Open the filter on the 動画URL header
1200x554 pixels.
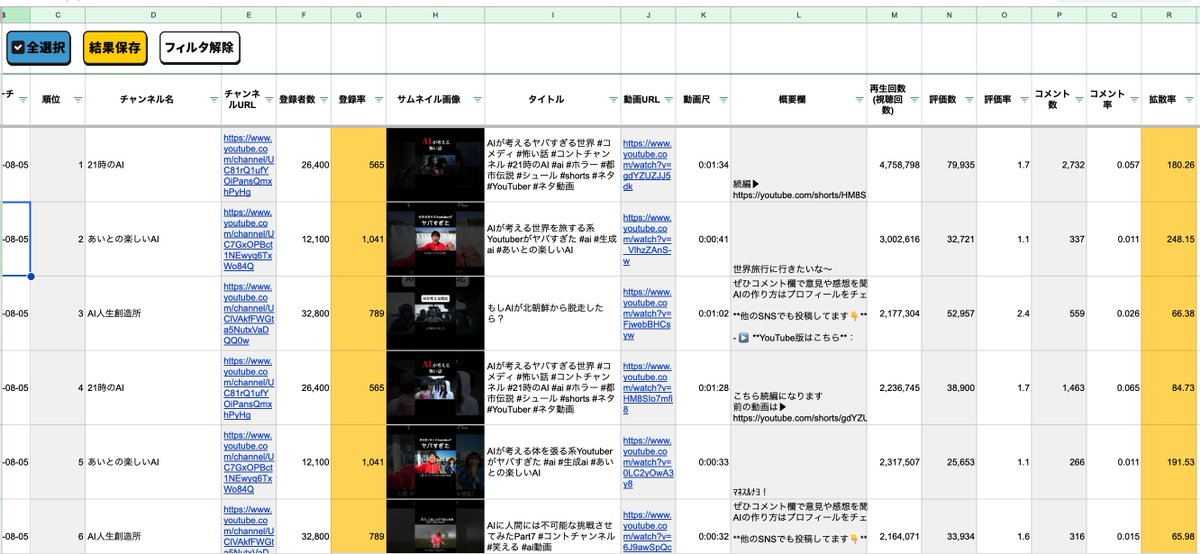click(x=667, y=100)
